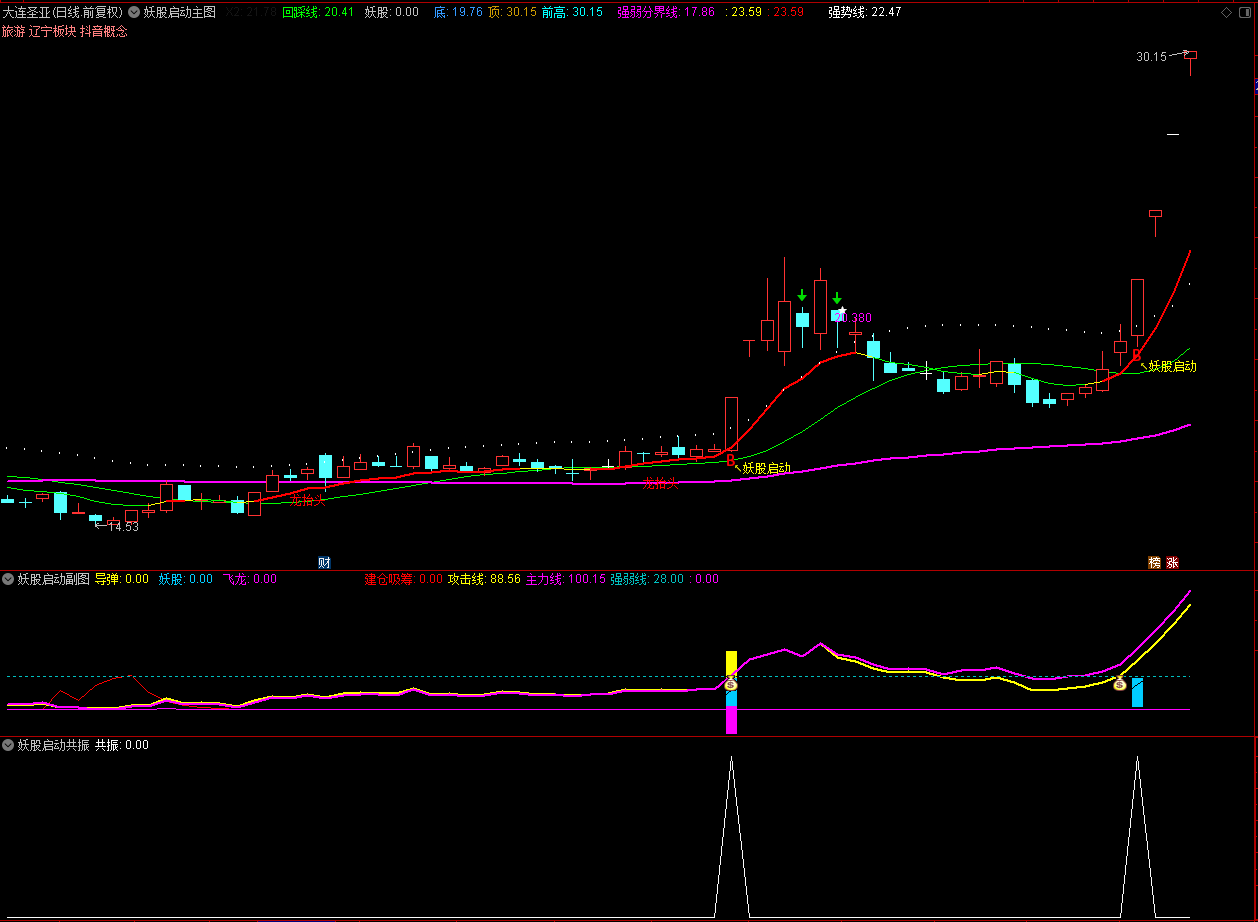Click the 强弱分界线: 17.86 value
The width and height of the screenshot is (1258, 922).
pyautogui.click(x=666, y=12)
